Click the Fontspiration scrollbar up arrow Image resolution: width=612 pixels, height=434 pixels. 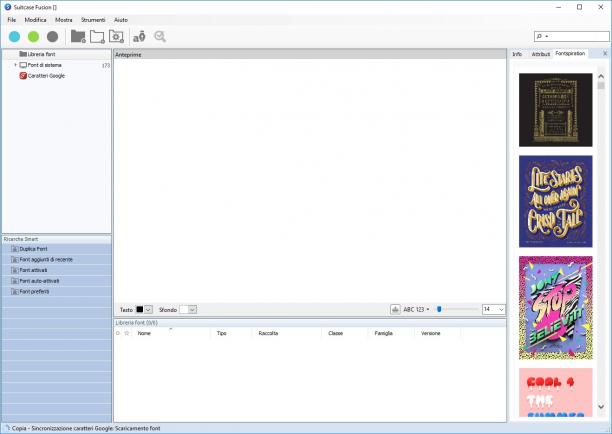601,76
